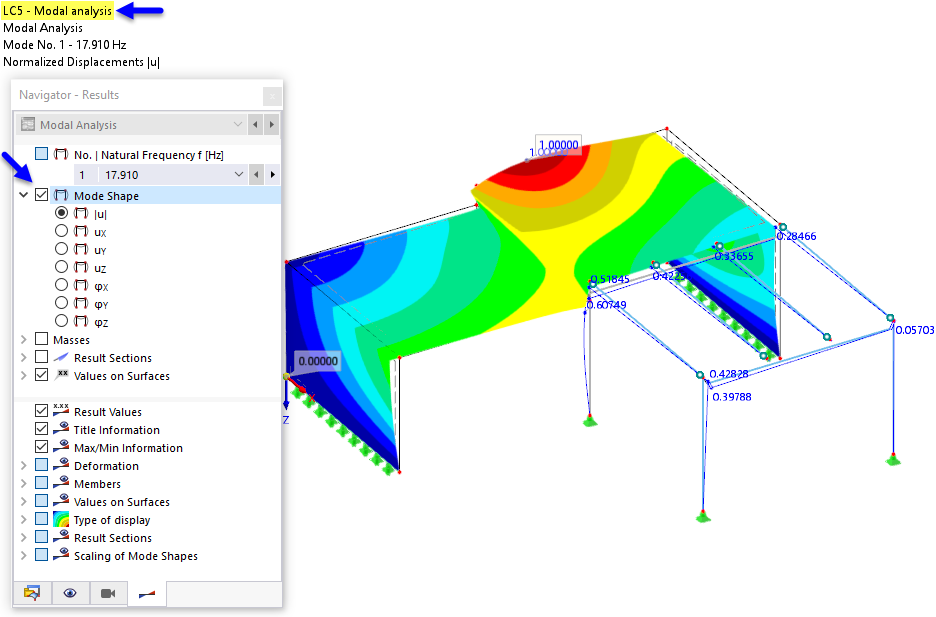This screenshot has height=617, width=936.
Task: Switch to the Display tab eye icon
Action: [70, 593]
